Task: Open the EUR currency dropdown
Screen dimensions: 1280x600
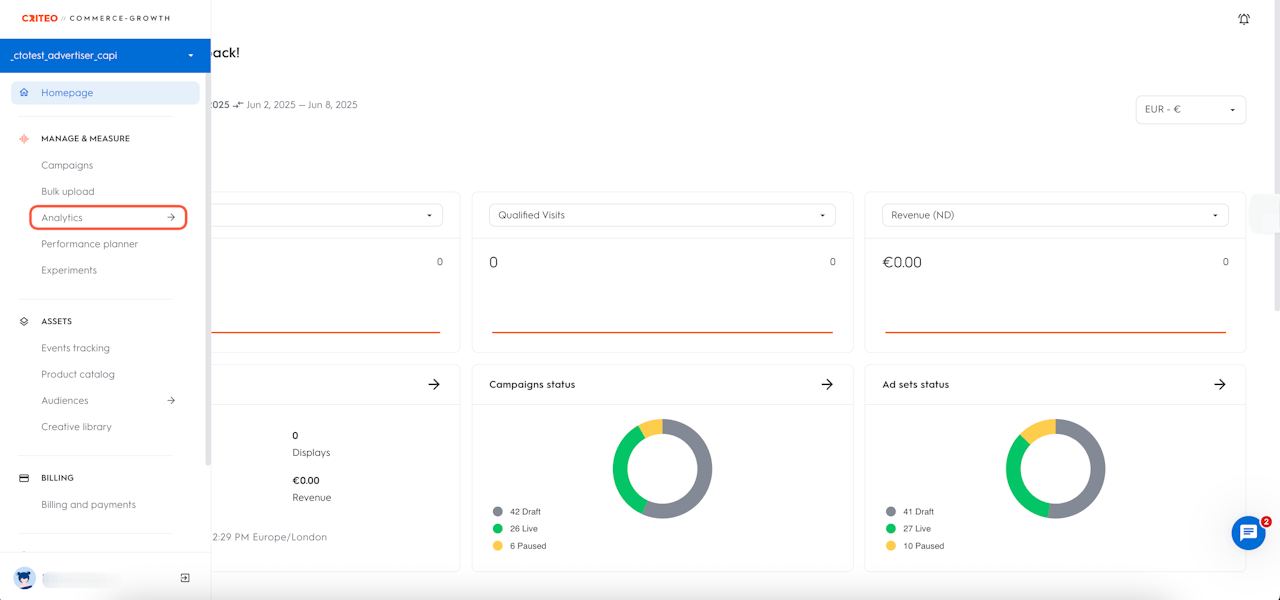Action: (1190, 110)
